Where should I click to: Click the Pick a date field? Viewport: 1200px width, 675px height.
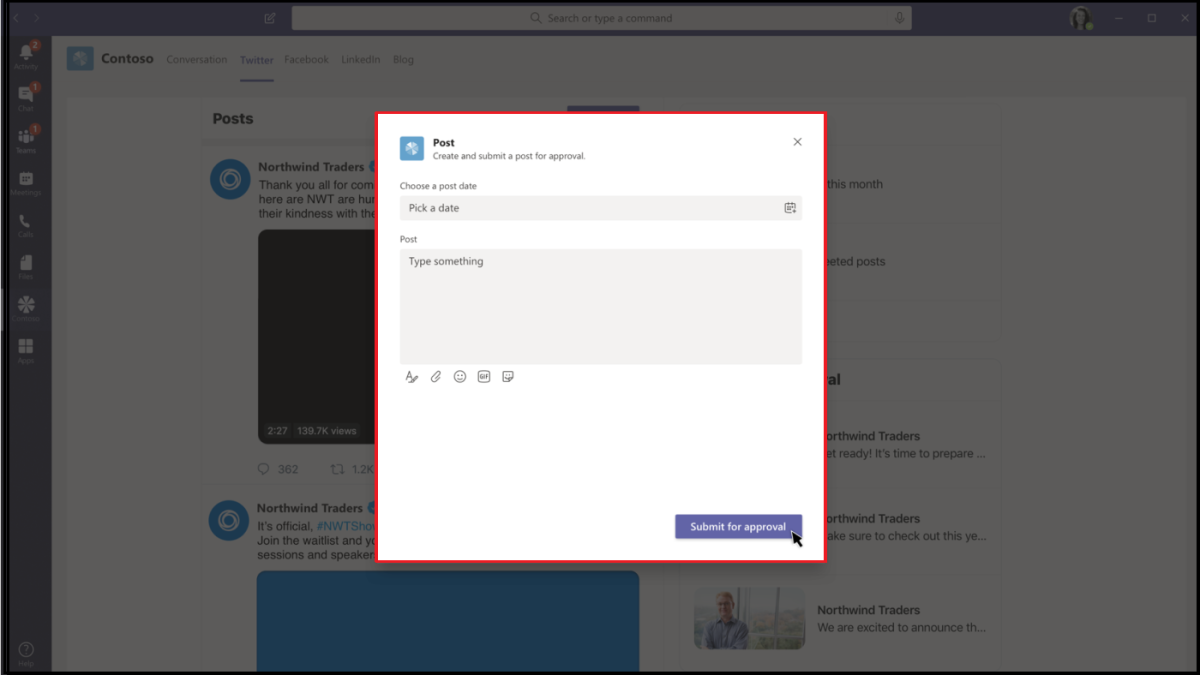click(x=590, y=208)
